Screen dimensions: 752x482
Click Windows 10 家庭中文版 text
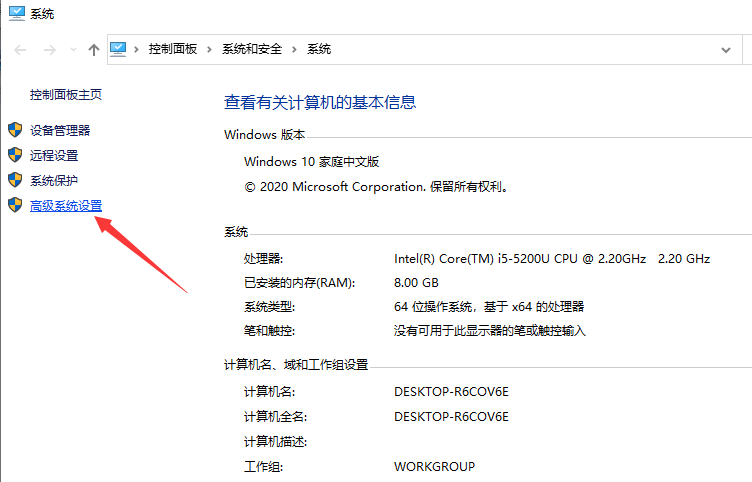click(311, 162)
